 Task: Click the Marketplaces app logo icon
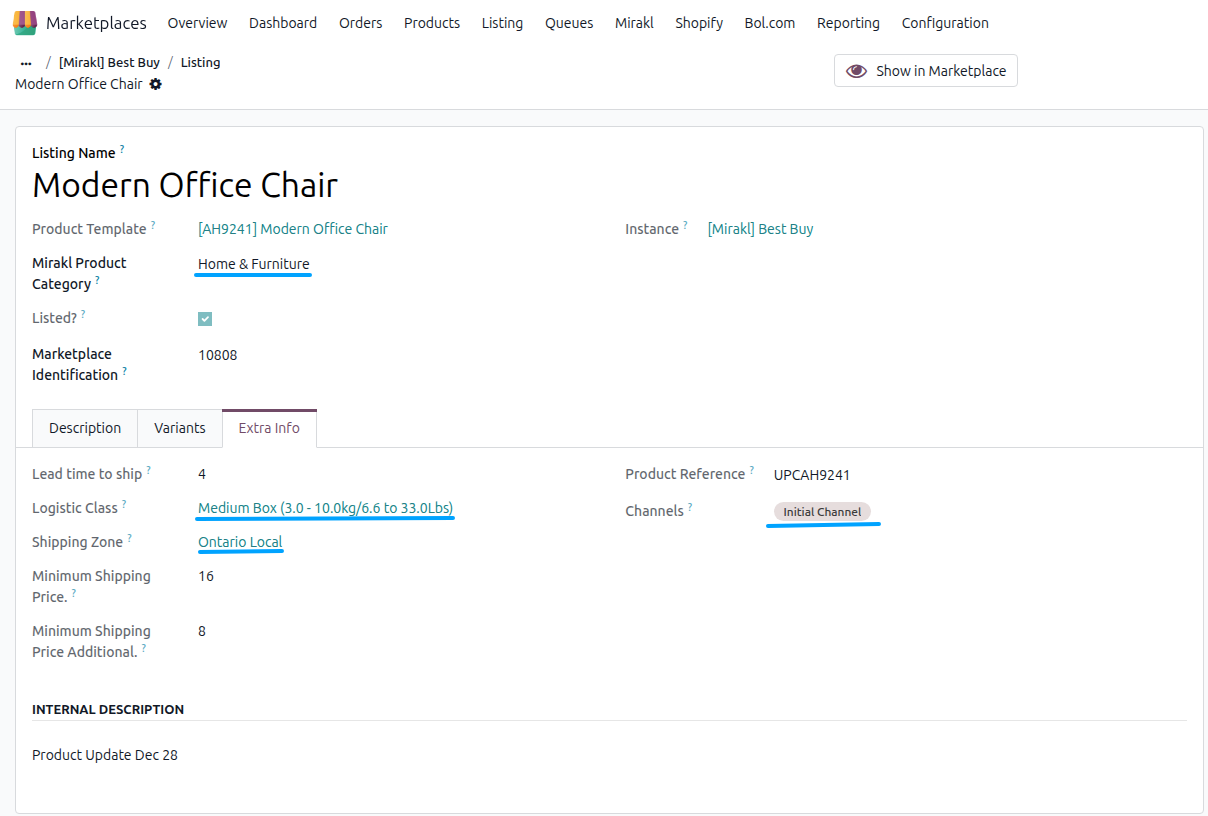[x=25, y=22]
